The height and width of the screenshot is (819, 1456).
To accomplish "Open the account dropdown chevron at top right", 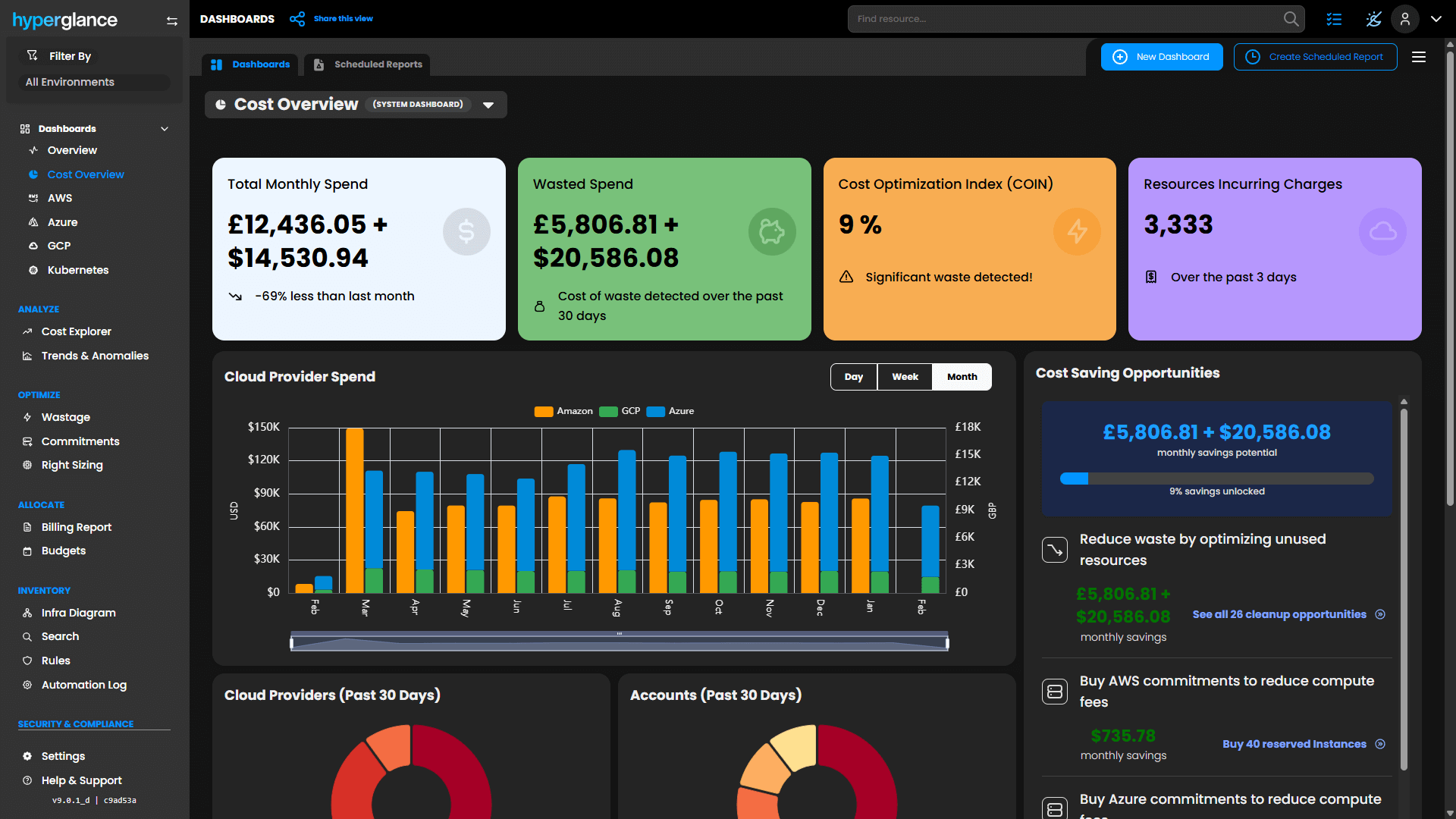I will 1436,19.
